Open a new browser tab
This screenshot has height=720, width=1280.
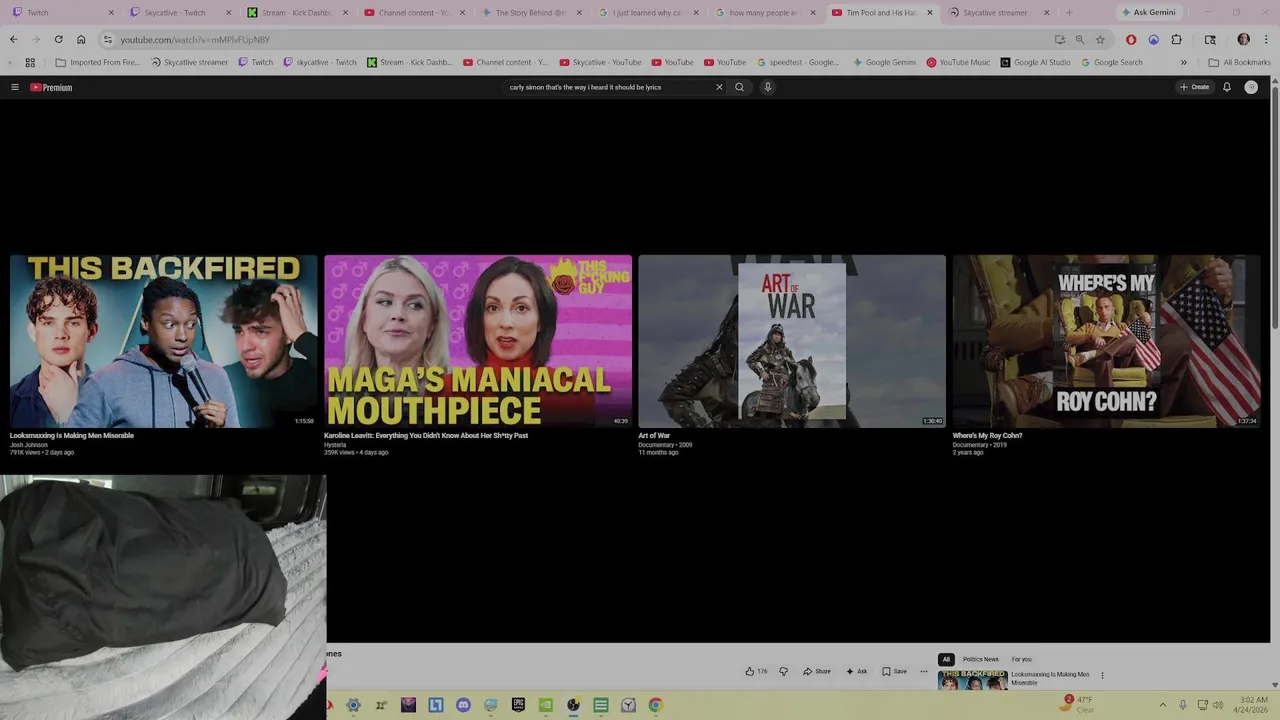(1069, 13)
